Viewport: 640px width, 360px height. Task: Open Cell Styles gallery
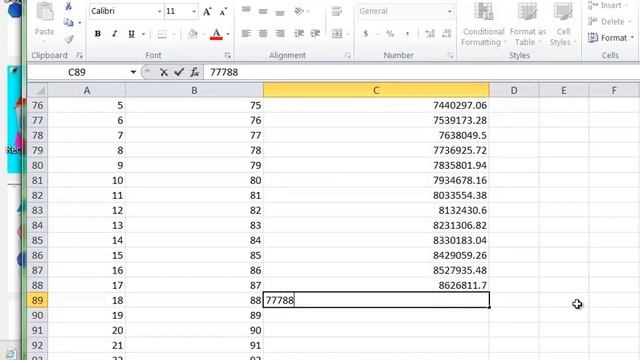563,24
